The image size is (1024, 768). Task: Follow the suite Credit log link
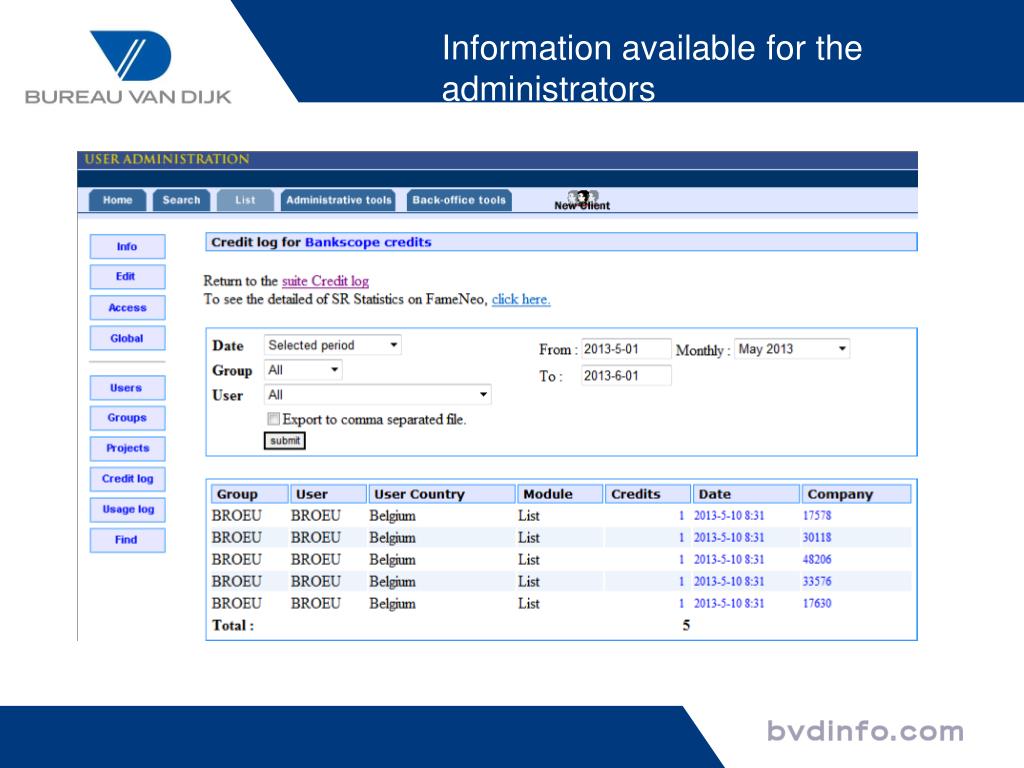coord(325,281)
